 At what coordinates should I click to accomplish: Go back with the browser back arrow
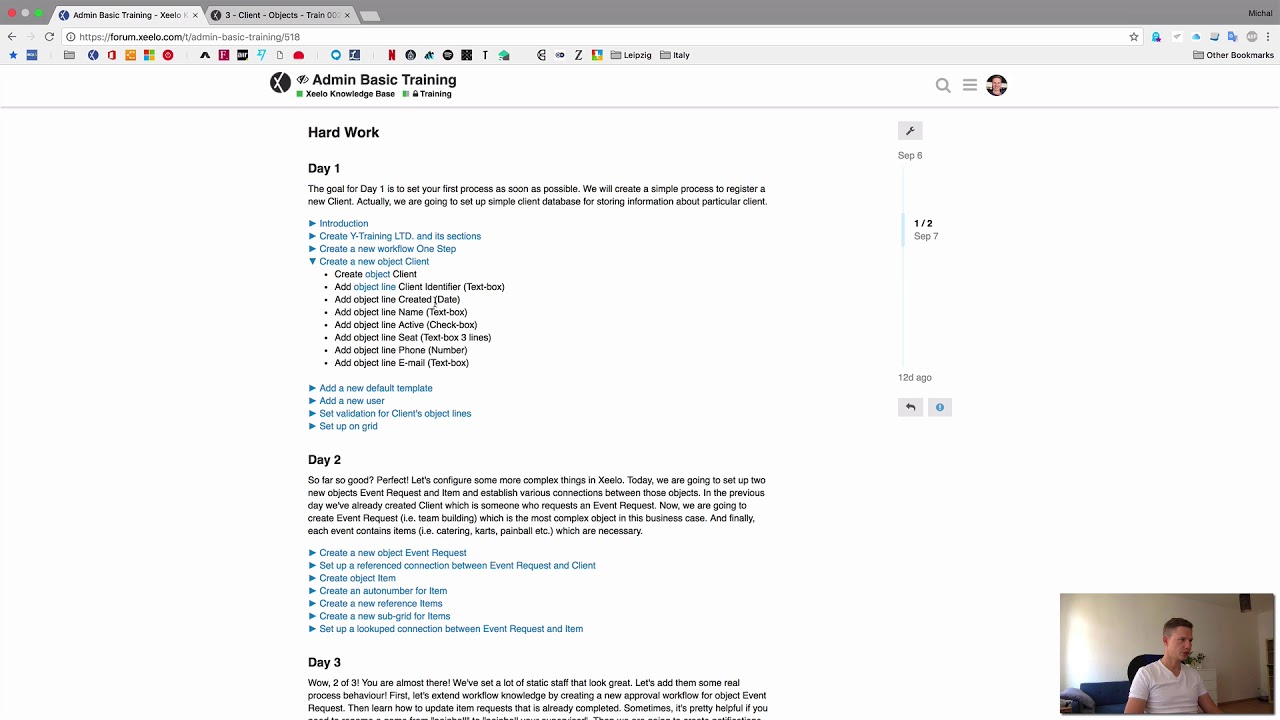pos(12,36)
